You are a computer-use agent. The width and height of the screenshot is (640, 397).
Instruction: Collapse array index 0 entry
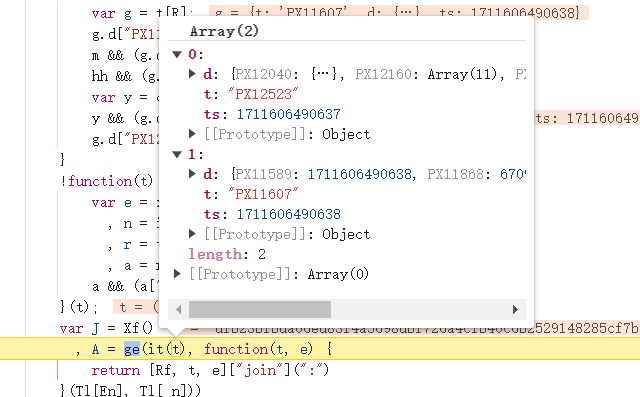coord(177,54)
